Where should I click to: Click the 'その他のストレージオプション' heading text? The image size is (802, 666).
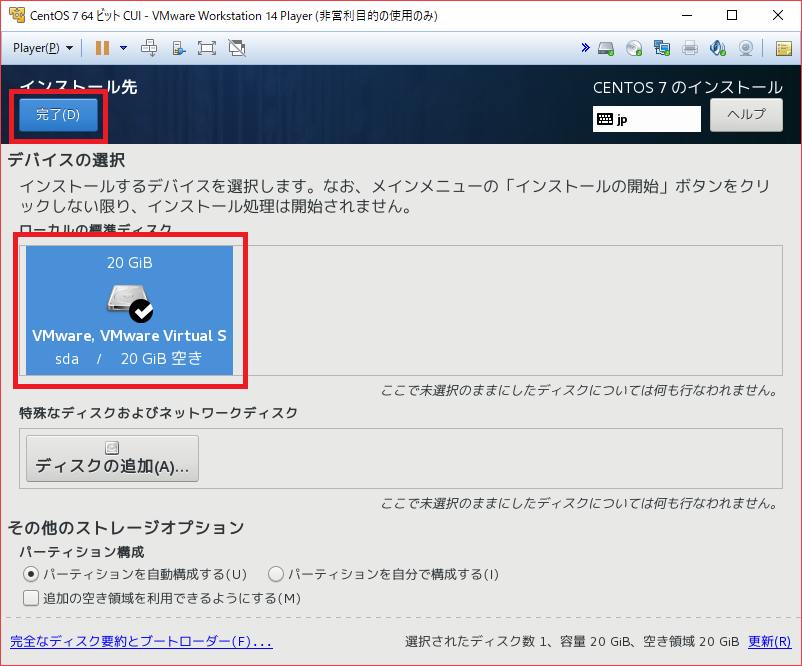pos(126,527)
